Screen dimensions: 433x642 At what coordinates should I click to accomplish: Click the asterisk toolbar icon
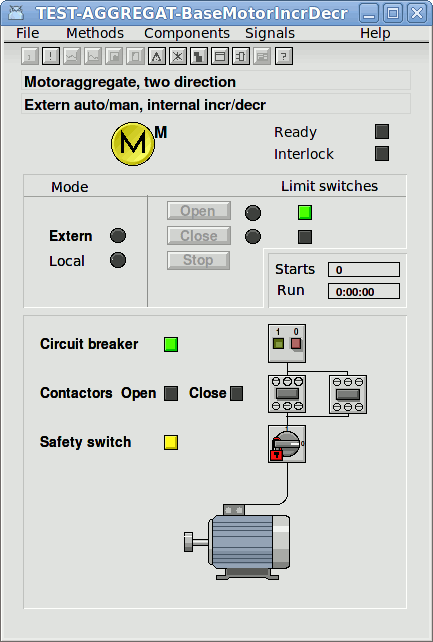[178, 57]
